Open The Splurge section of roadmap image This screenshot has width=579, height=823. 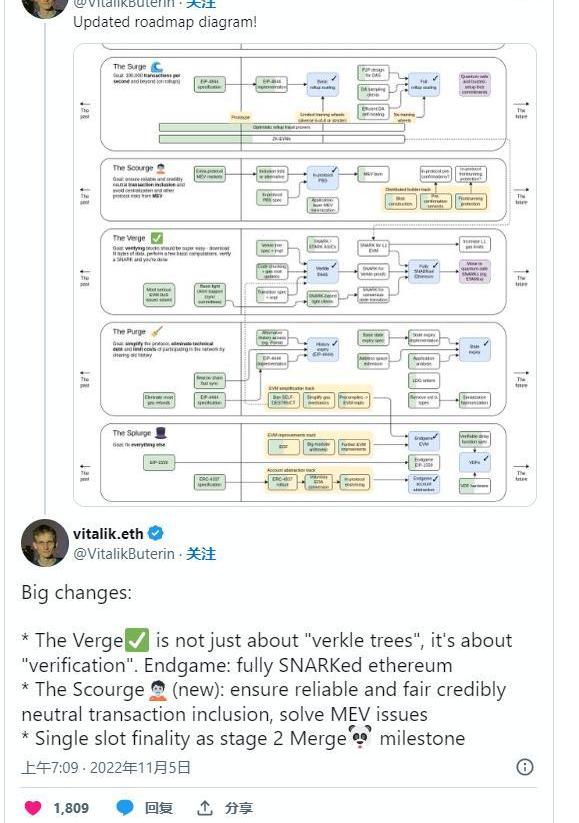pos(303,462)
